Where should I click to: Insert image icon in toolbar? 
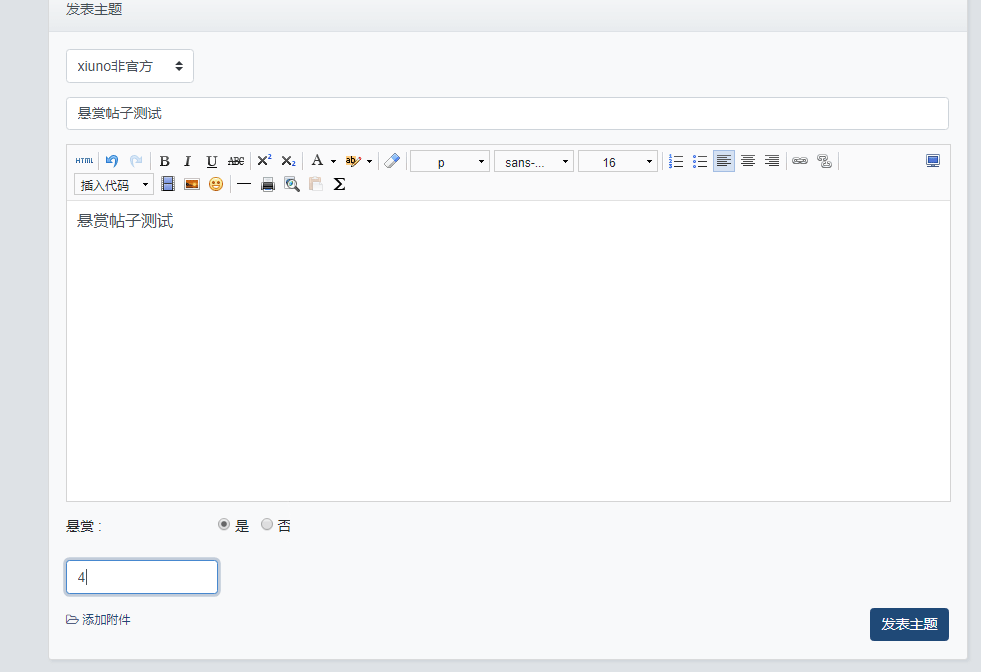click(192, 184)
